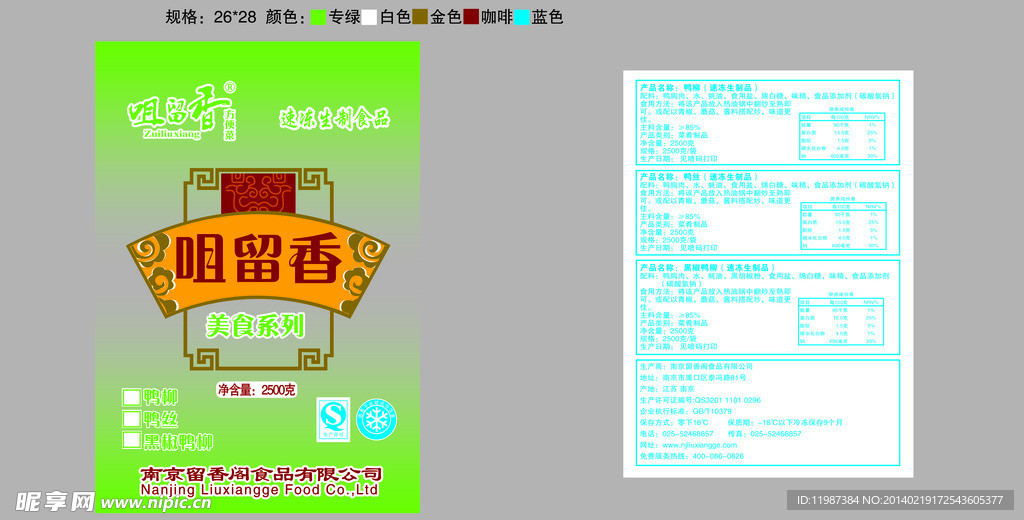Click the round snowflake frozen-food icon
This screenshot has height=520, width=1024.
tap(376, 419)
